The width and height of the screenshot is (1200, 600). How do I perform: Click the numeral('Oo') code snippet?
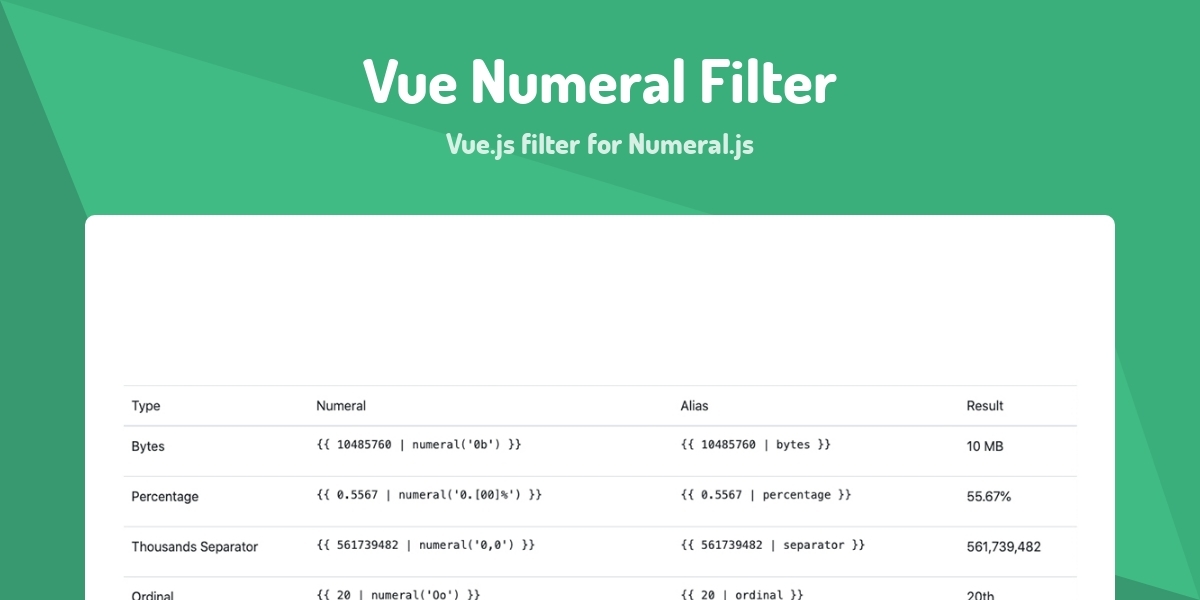pos(399,594)
